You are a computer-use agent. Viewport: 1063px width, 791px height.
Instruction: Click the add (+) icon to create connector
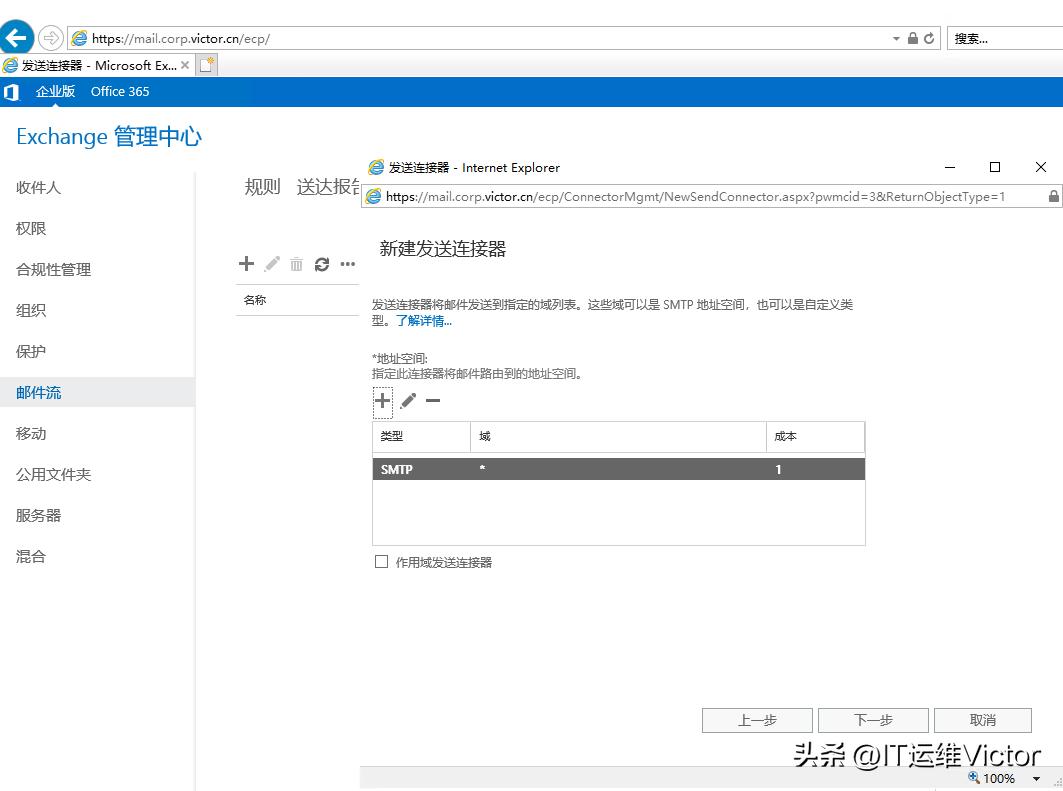pyautogui.click(x=246, y=263)
